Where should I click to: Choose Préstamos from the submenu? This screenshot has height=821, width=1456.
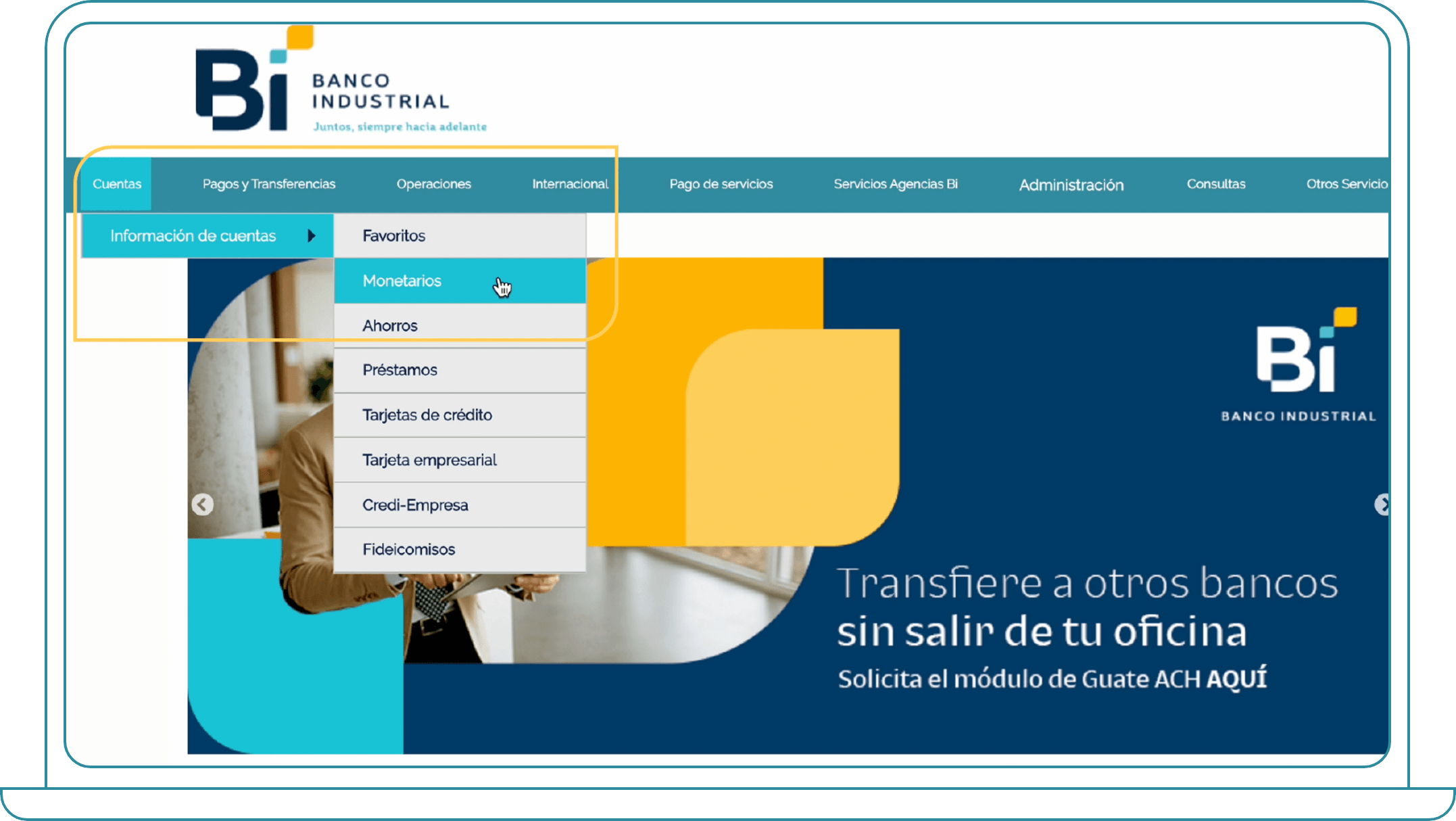pos(460,370)
